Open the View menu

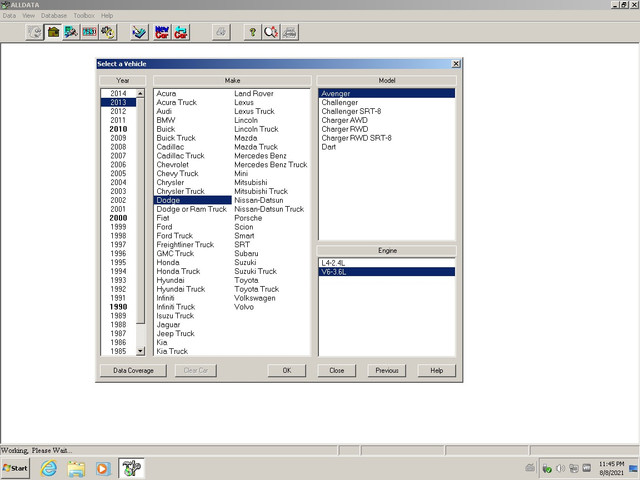click(x=28, y=16)
